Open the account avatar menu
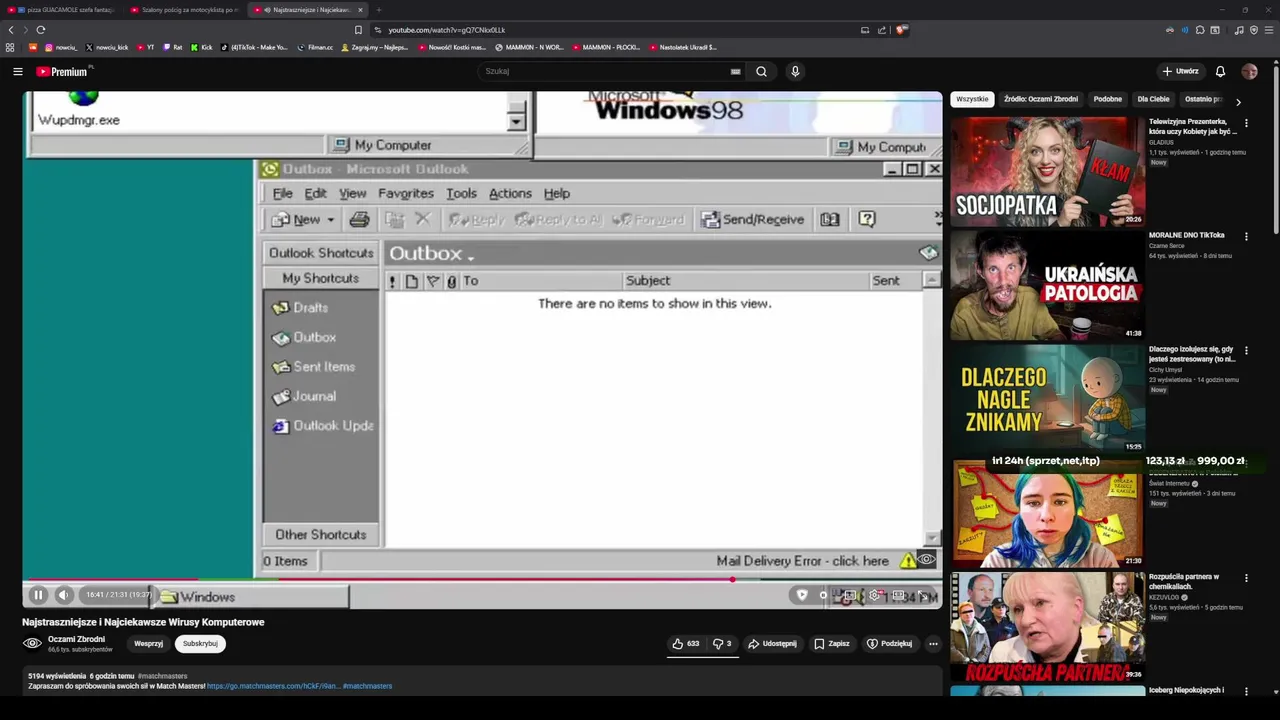Screen dimensions: 1280x720 point(1249,71)
